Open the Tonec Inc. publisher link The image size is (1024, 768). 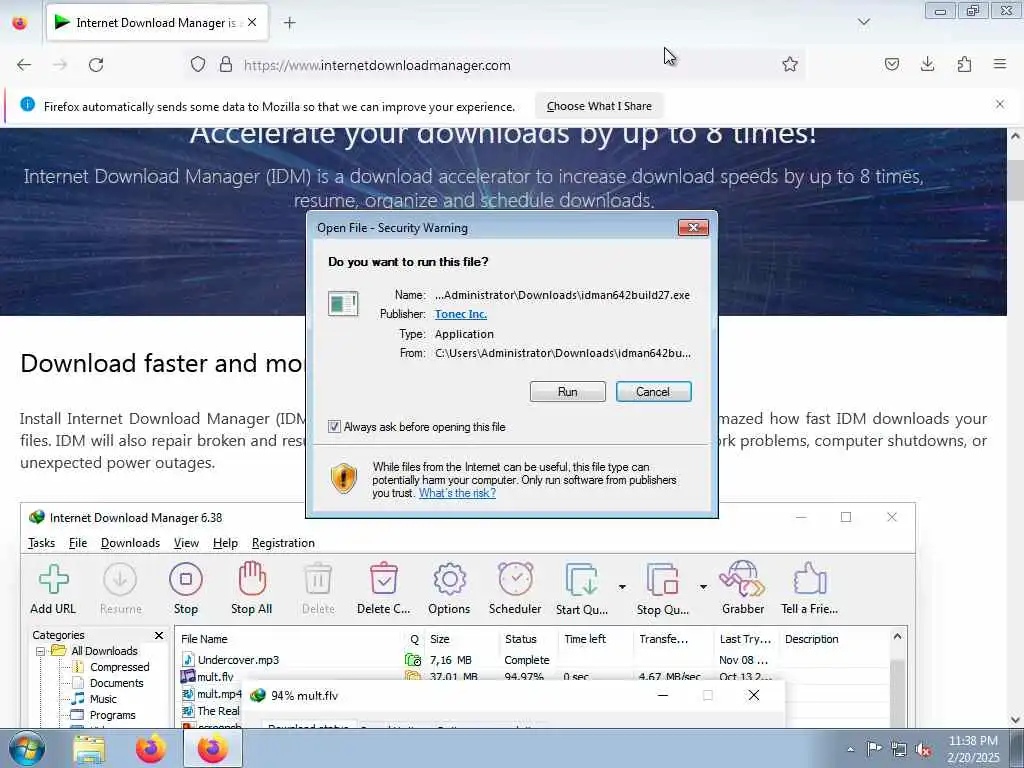[x=460, y=314]
